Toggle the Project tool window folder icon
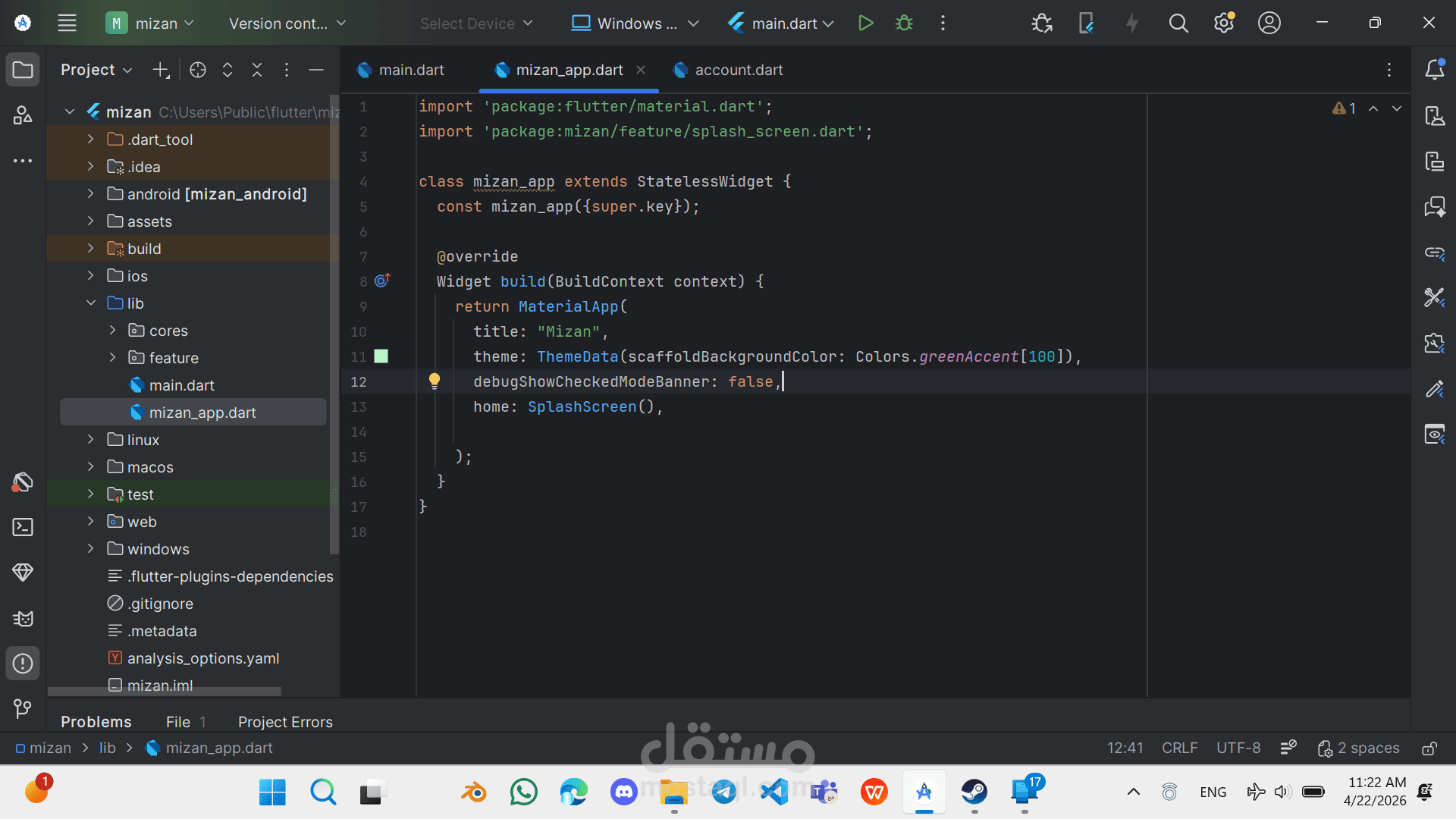 23,70
